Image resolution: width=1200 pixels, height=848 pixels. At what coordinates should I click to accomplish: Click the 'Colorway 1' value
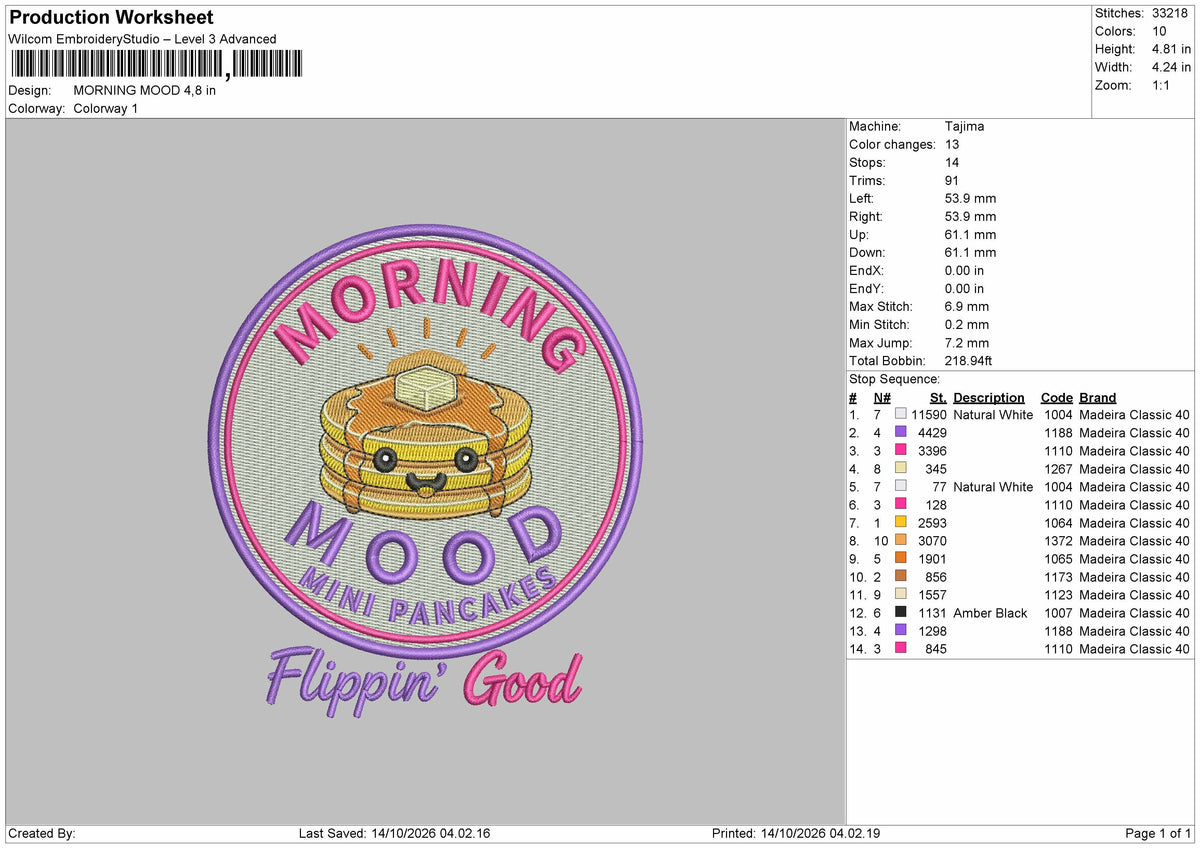point(106,108)
